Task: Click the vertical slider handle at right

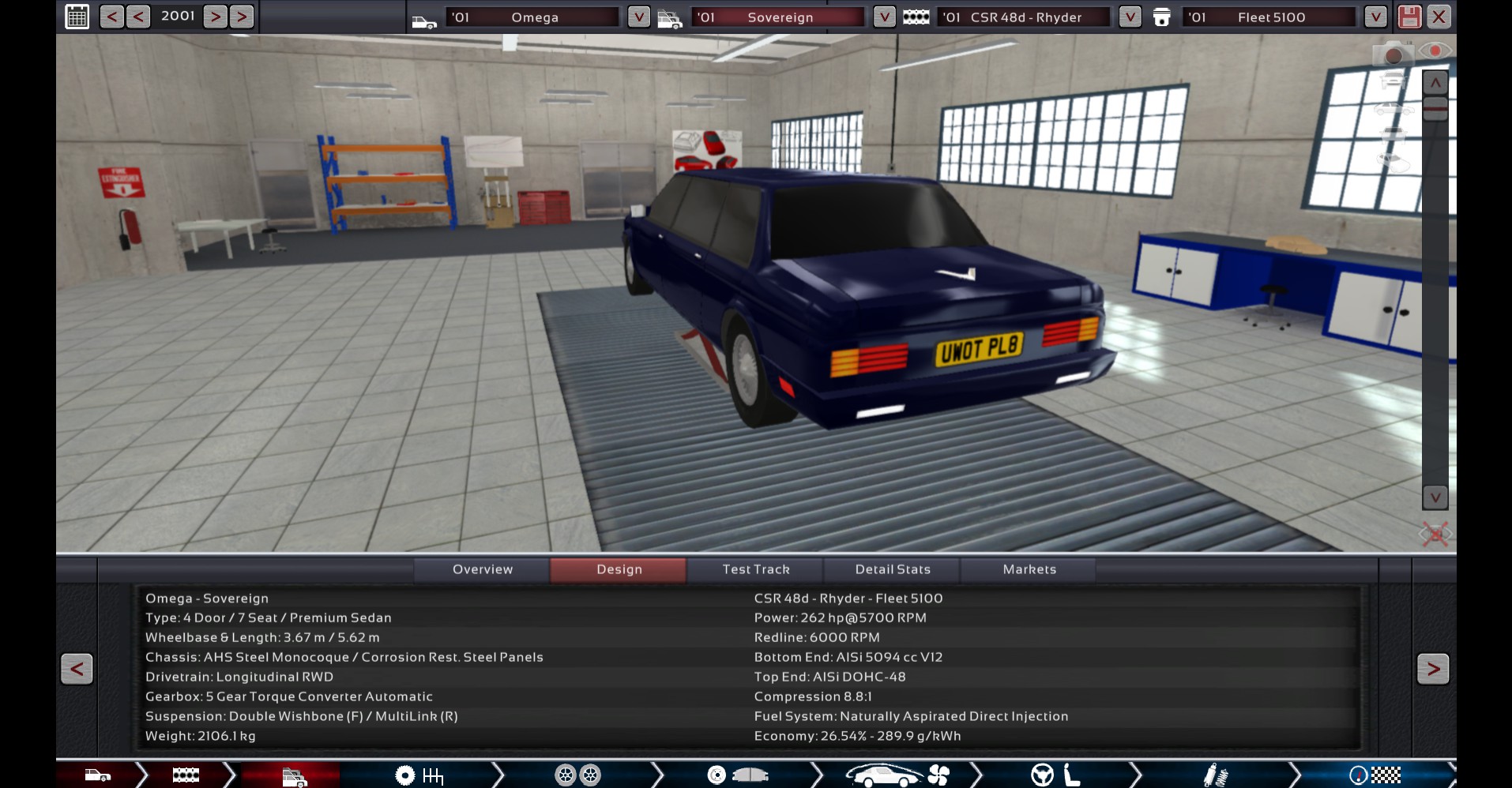Action: coord(1435,108)
